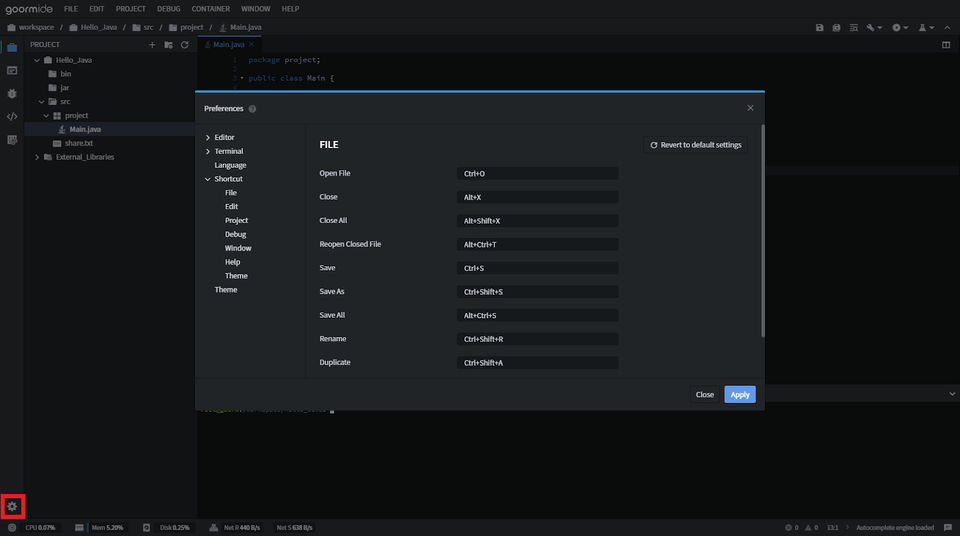Refresh the Project file tree
The width and height of the screenshot is (960, 536).
(x=184, y=45)
